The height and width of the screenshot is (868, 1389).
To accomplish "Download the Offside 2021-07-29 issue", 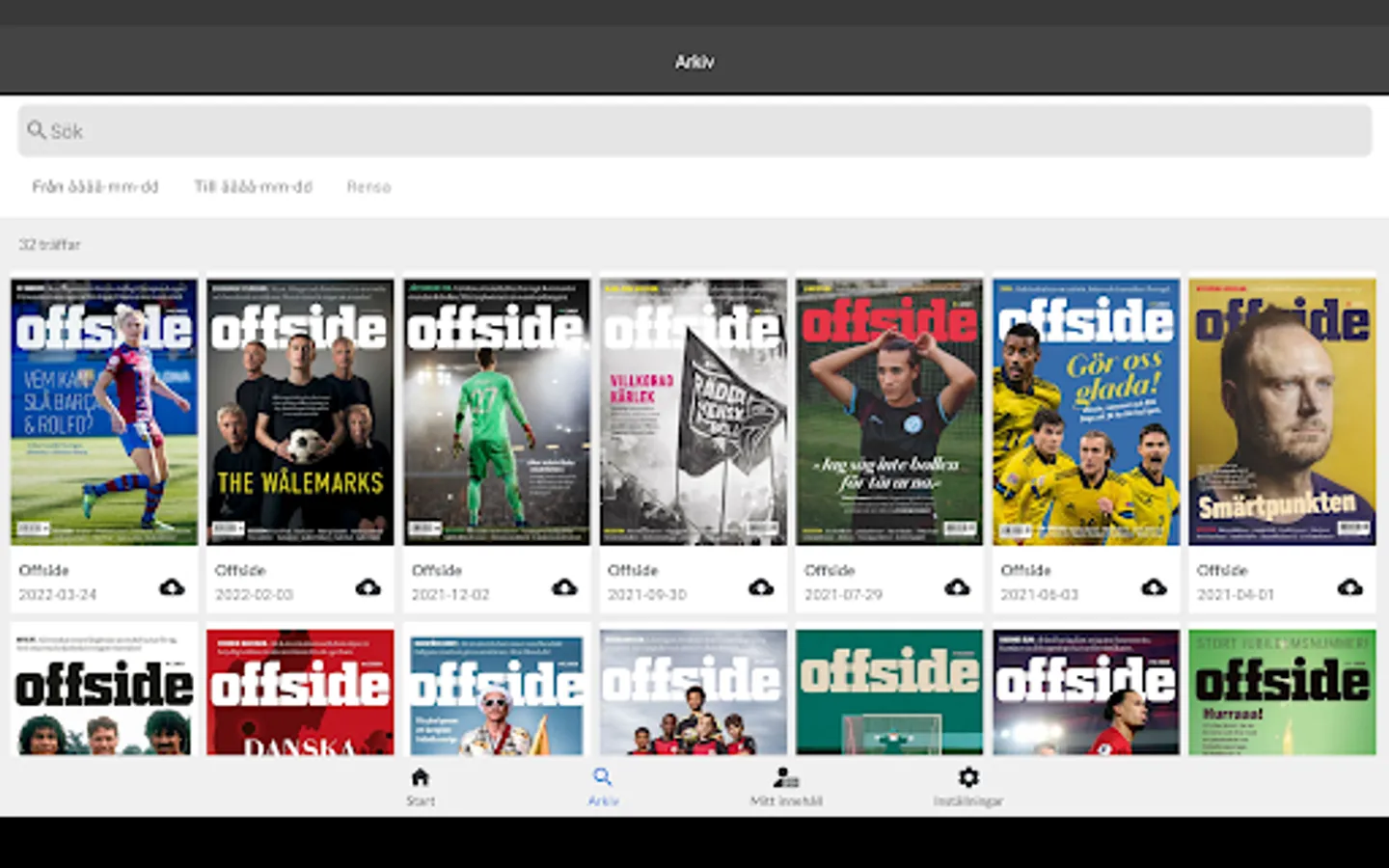I will [957, 586].
